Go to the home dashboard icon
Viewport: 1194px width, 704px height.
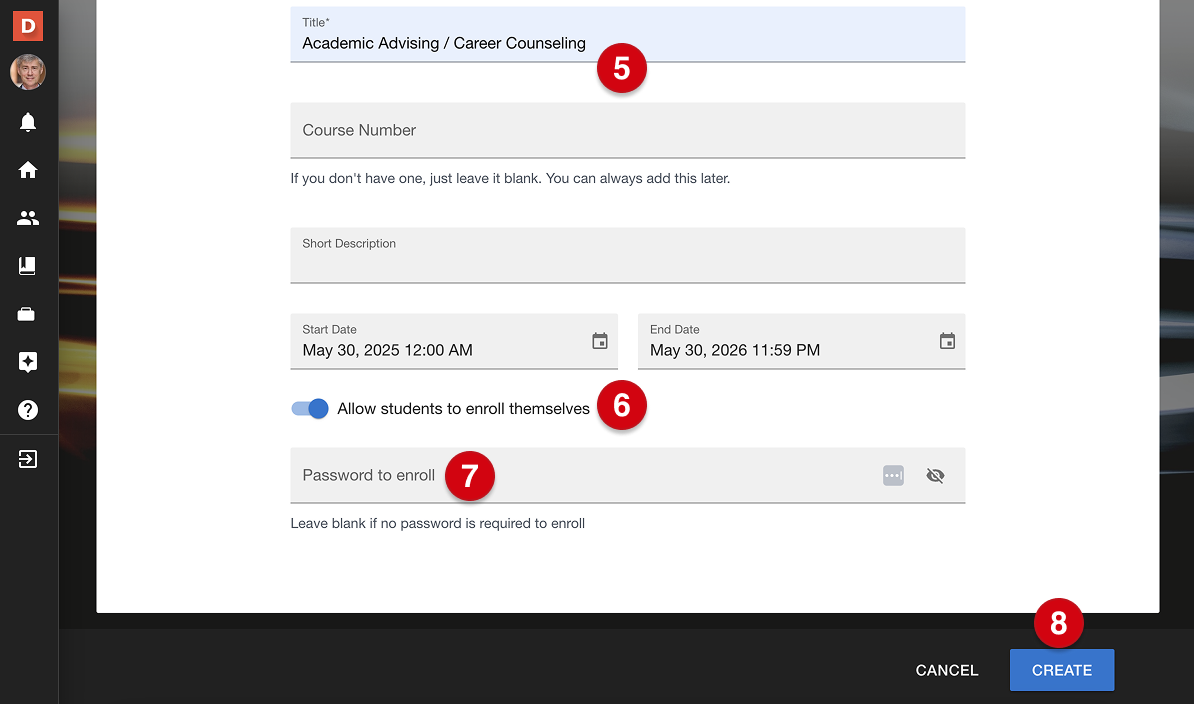pos(27,170)
